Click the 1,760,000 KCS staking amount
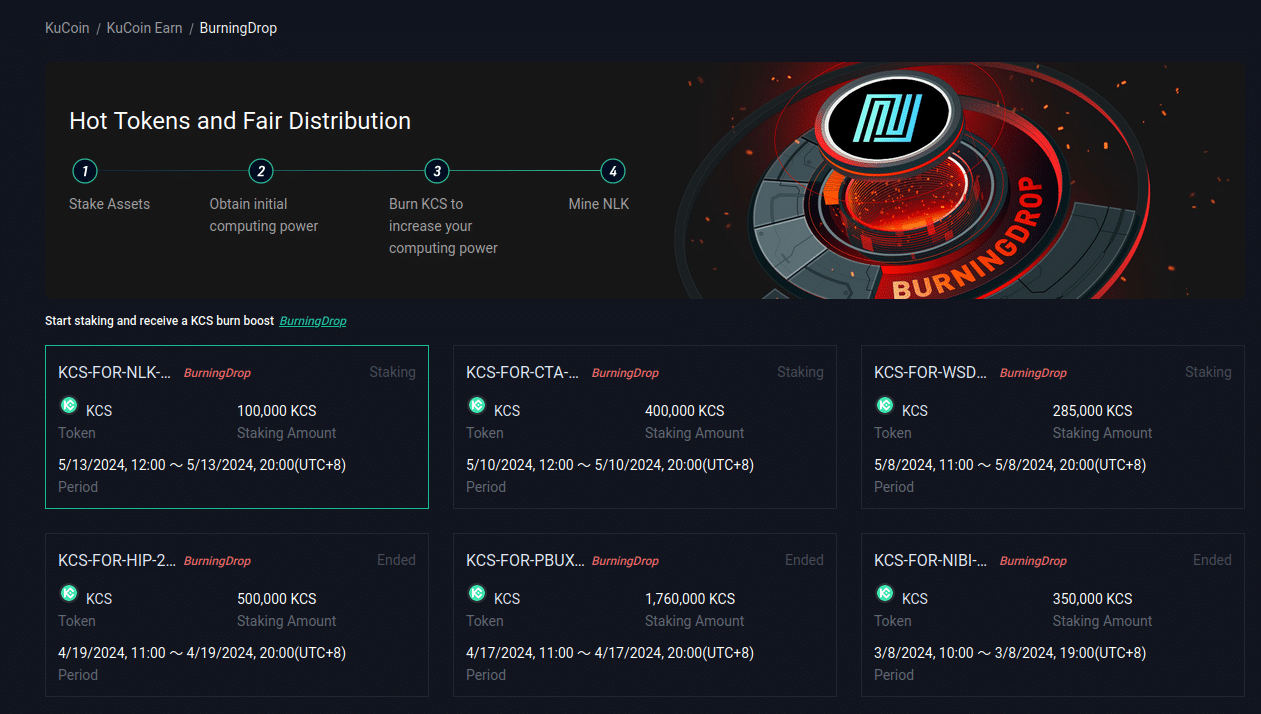This screenshot has width=1261, height=714. click(690, 599)
